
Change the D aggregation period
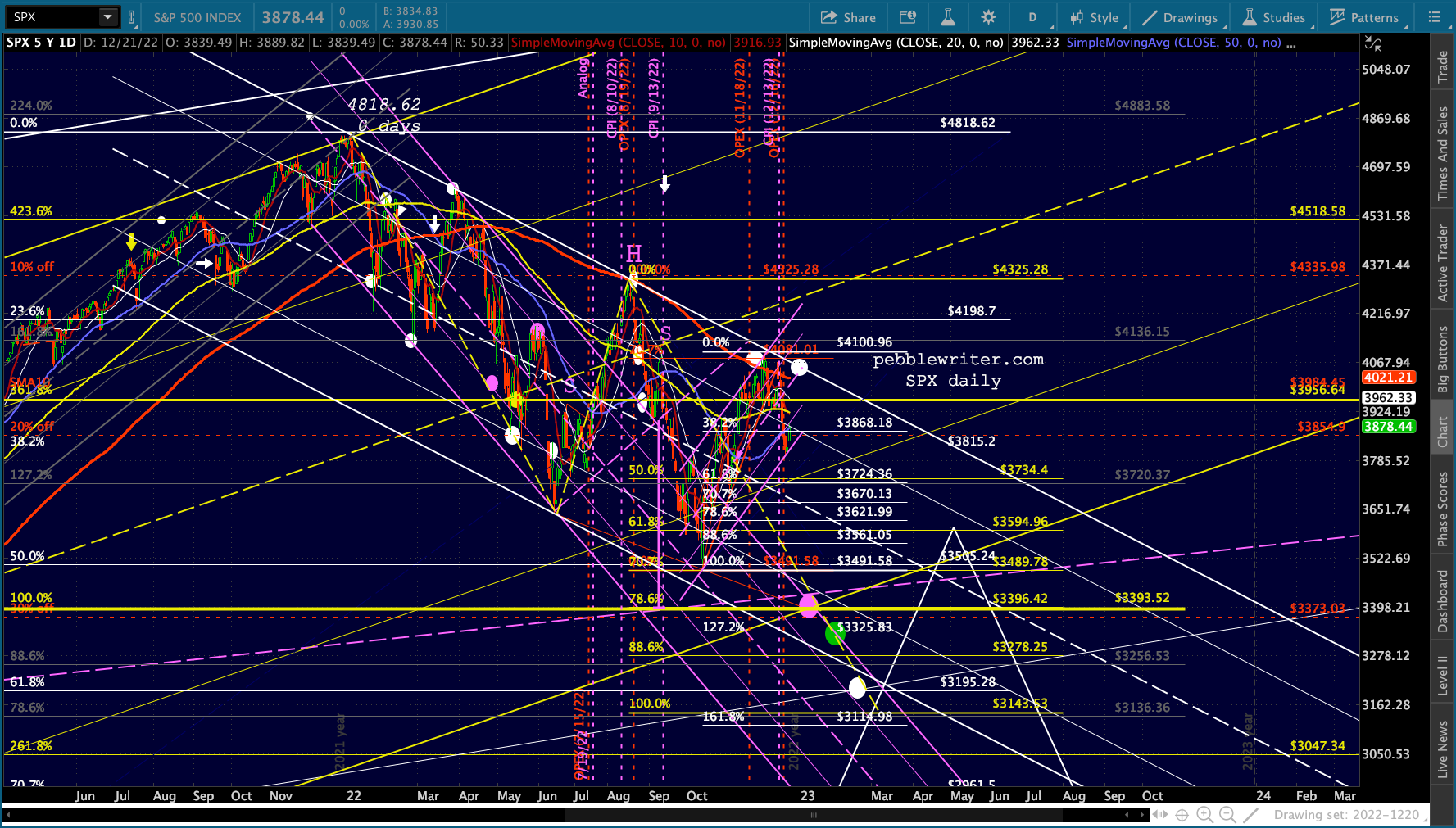[x=1032, y=17]
